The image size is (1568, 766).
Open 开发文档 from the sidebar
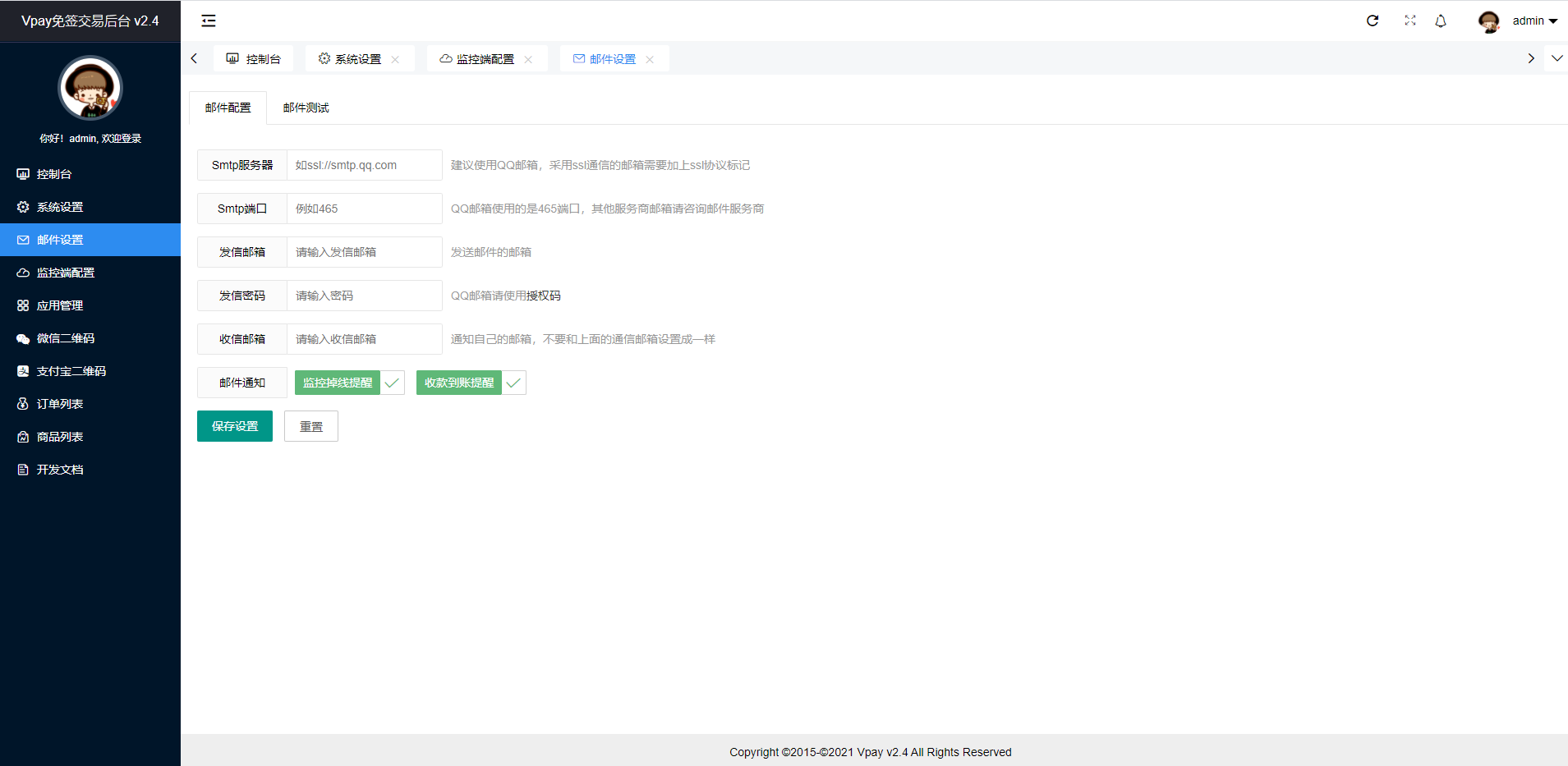[60, 470]
